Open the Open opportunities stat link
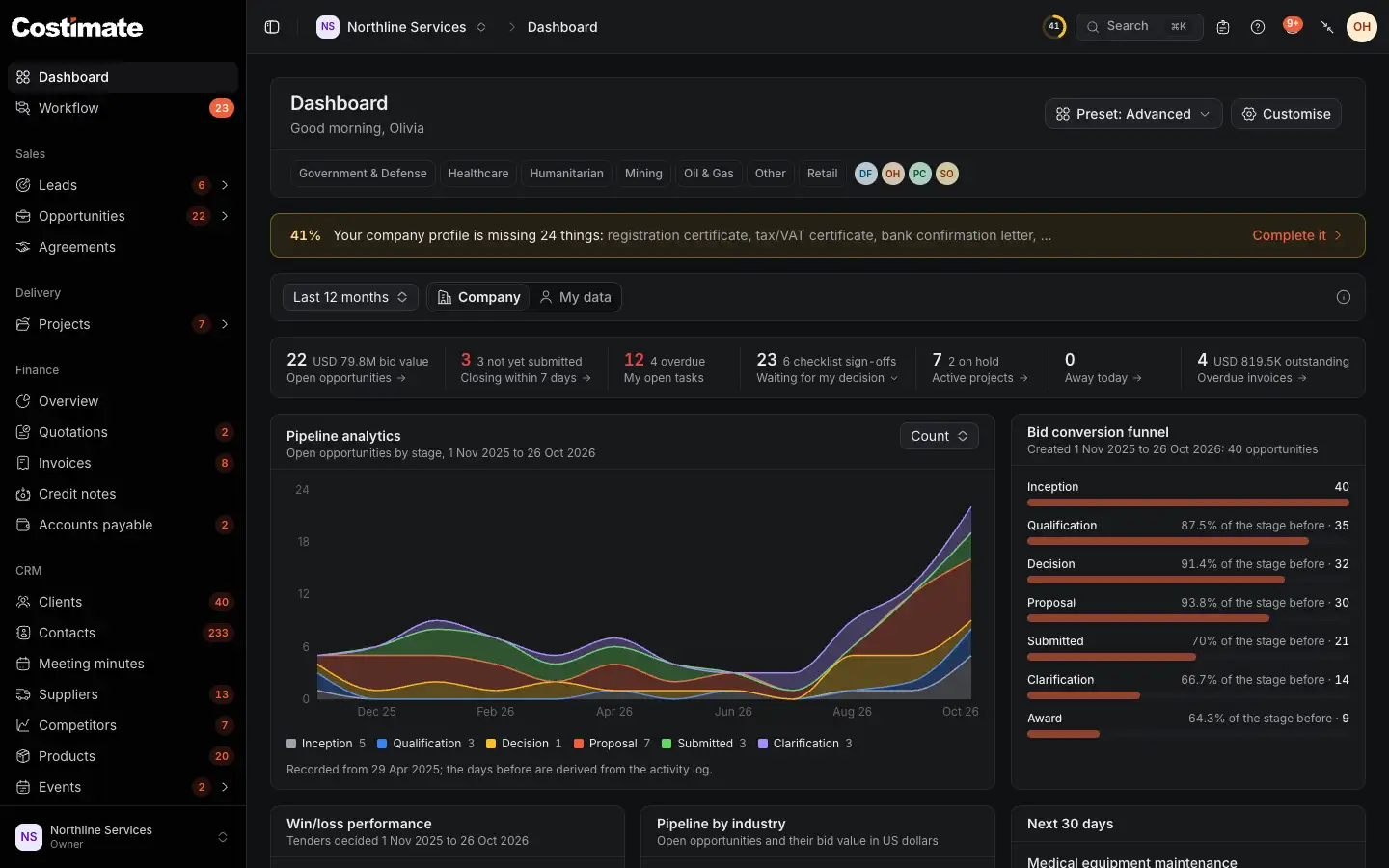The image size is (1389, 868). (x=346, y=378)
